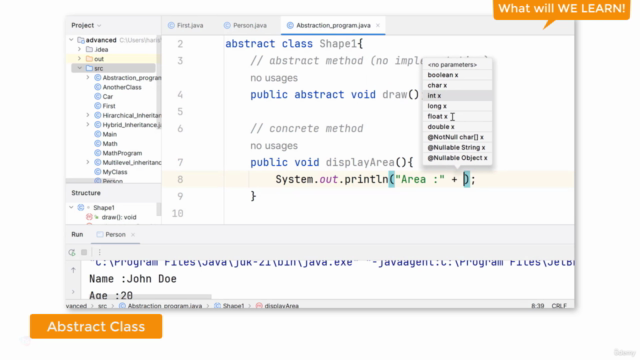Choose 'int x' parameter overload
Screen dimensions: 640x360
tap(457, 96)
